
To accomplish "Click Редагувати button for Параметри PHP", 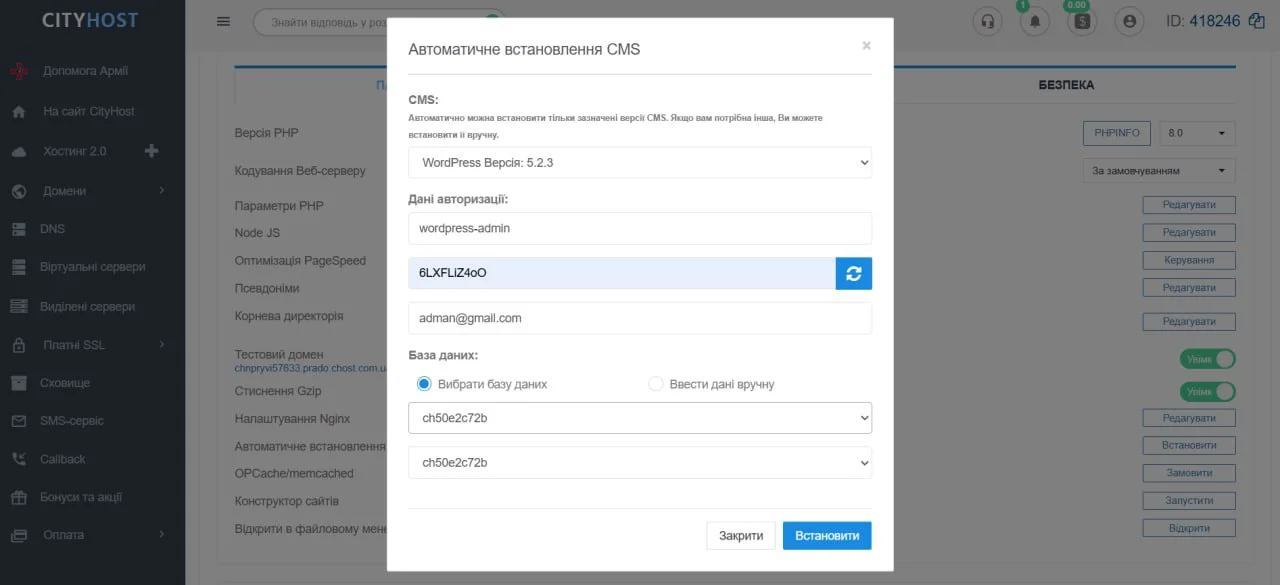I will (1189, 205).
